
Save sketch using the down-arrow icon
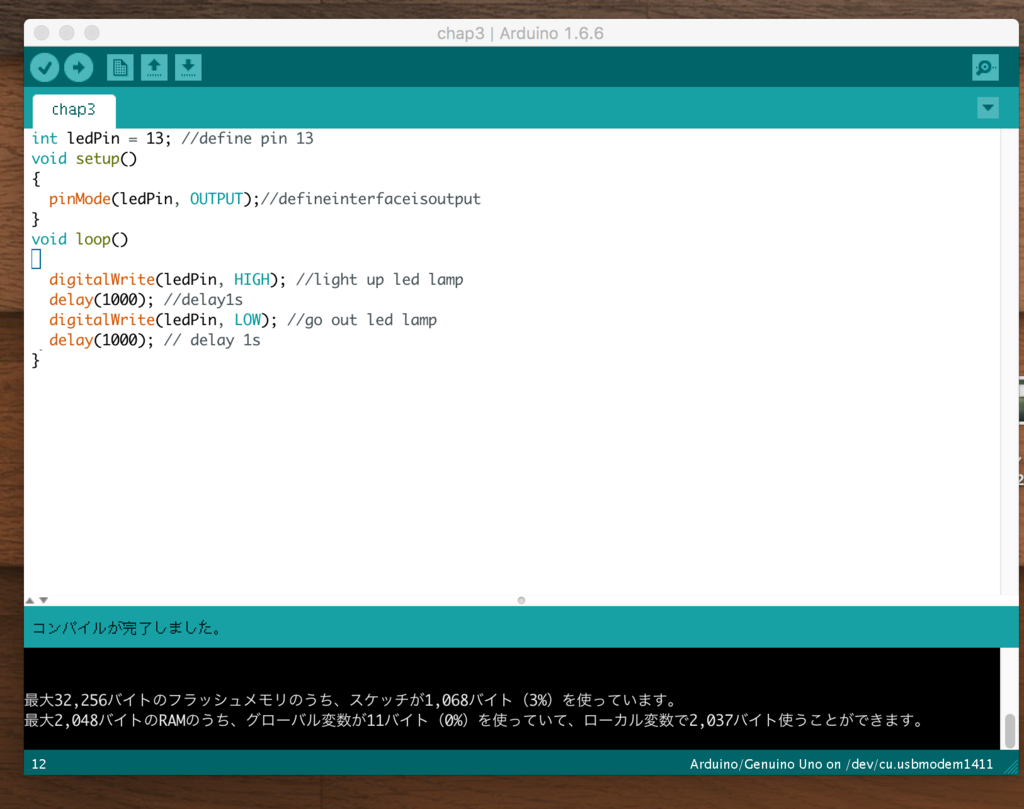(188, 67)
